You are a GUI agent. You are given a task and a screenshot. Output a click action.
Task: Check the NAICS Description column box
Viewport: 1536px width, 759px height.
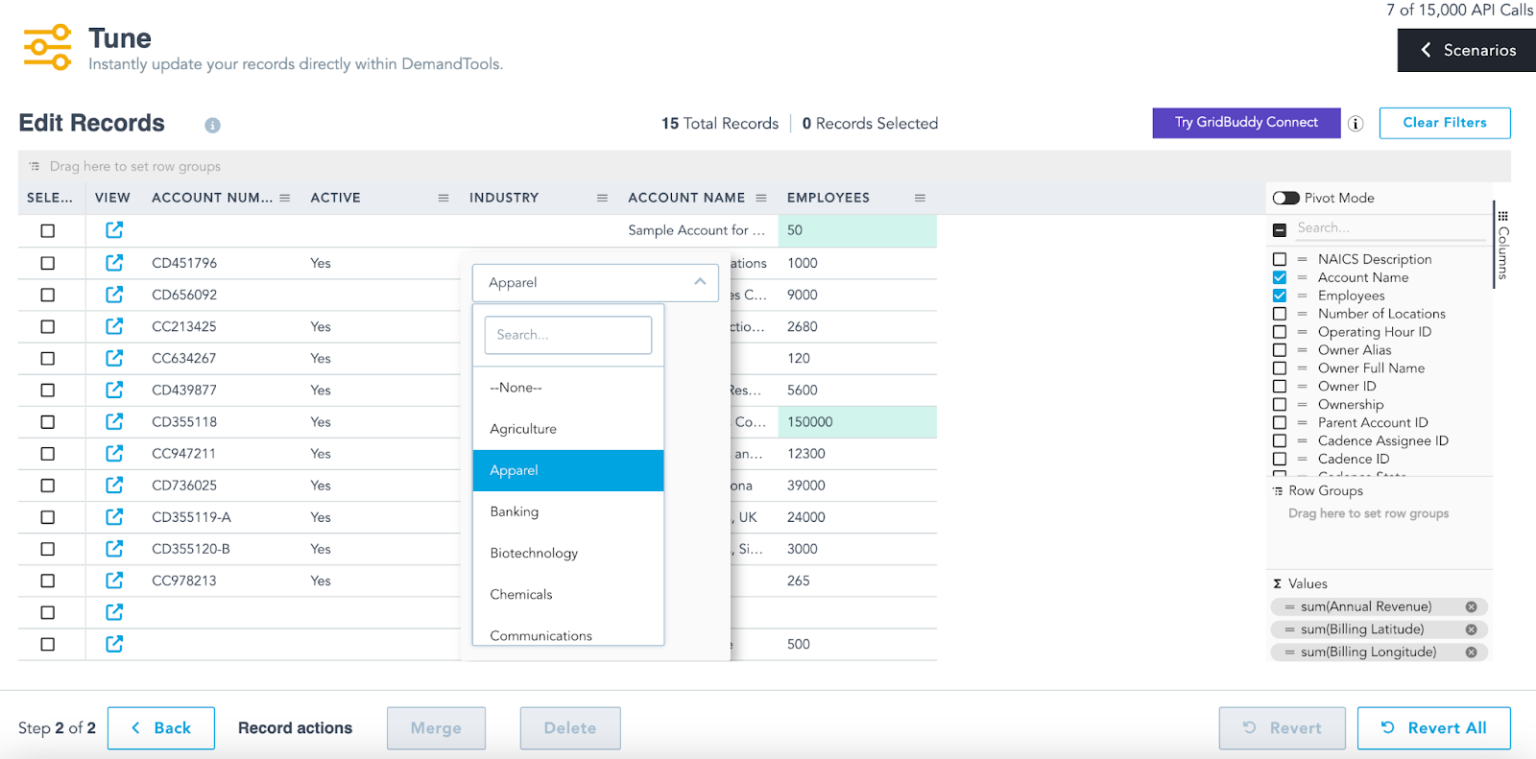(1279, 259)
